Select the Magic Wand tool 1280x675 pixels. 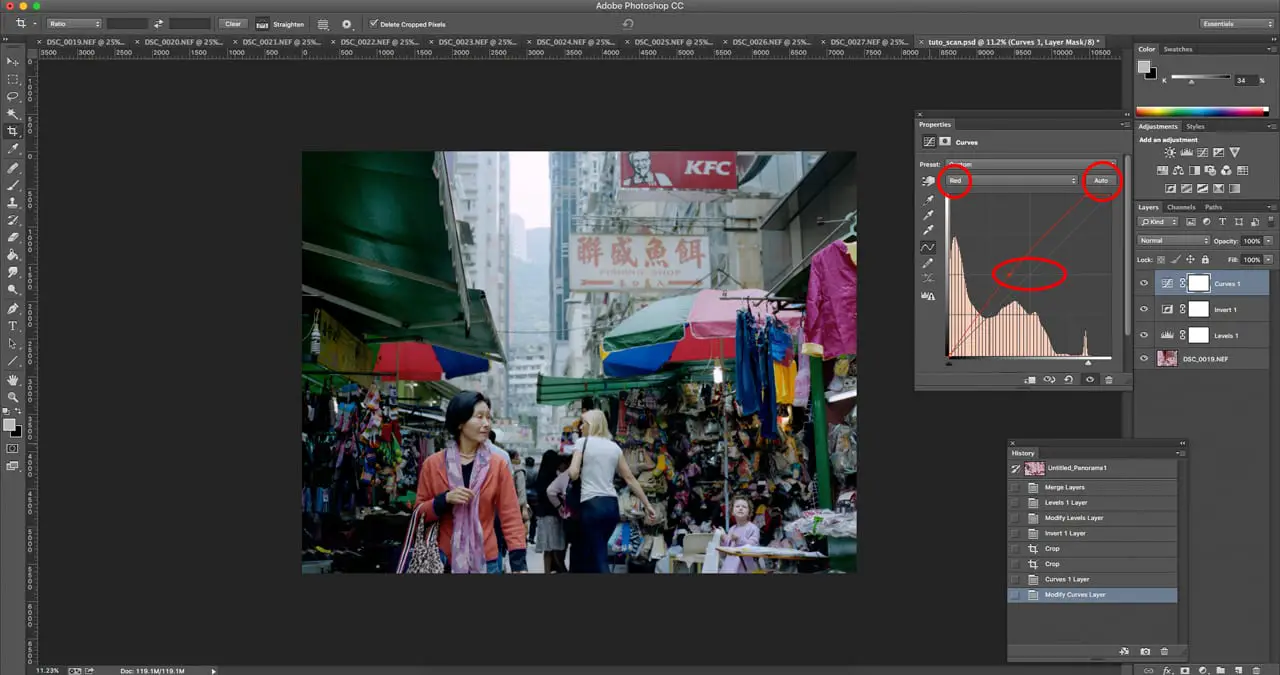[x=13, y=114]
